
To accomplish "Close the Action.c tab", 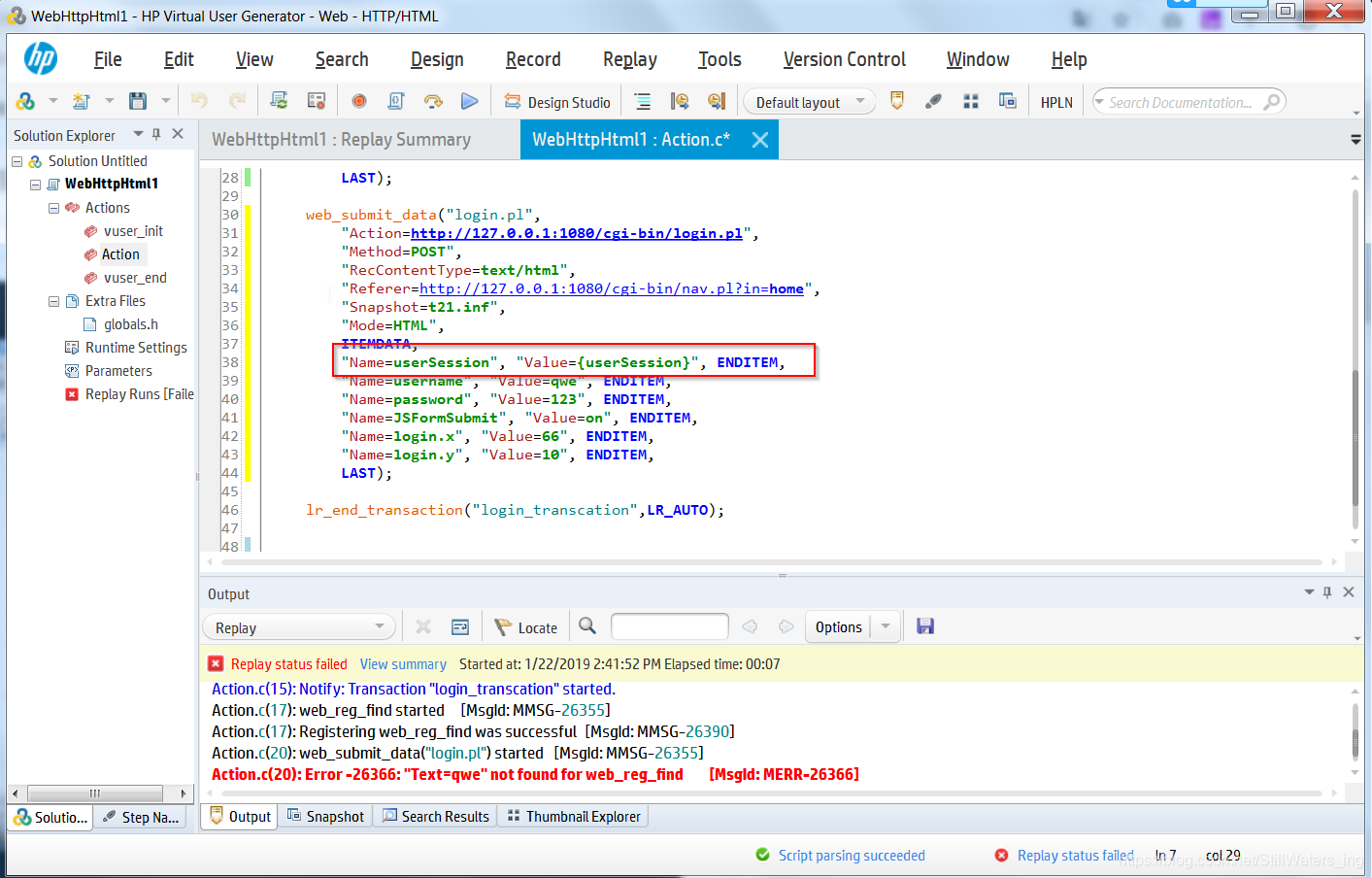I will (x=760, y=140).
